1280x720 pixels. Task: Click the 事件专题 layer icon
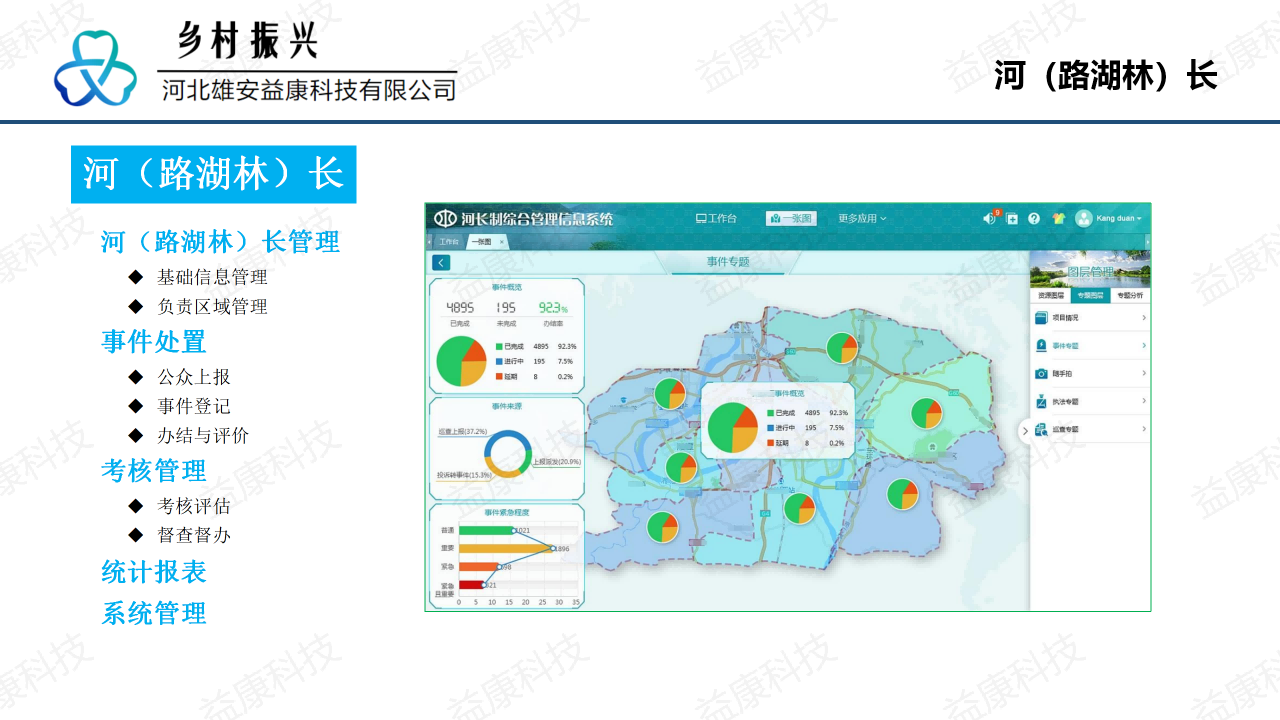1041,346
